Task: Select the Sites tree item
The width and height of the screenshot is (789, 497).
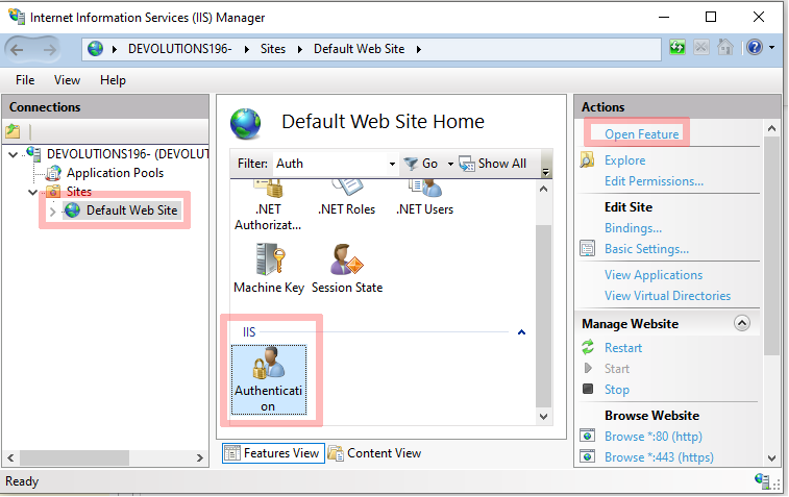Action: click(x=79, y=192)
